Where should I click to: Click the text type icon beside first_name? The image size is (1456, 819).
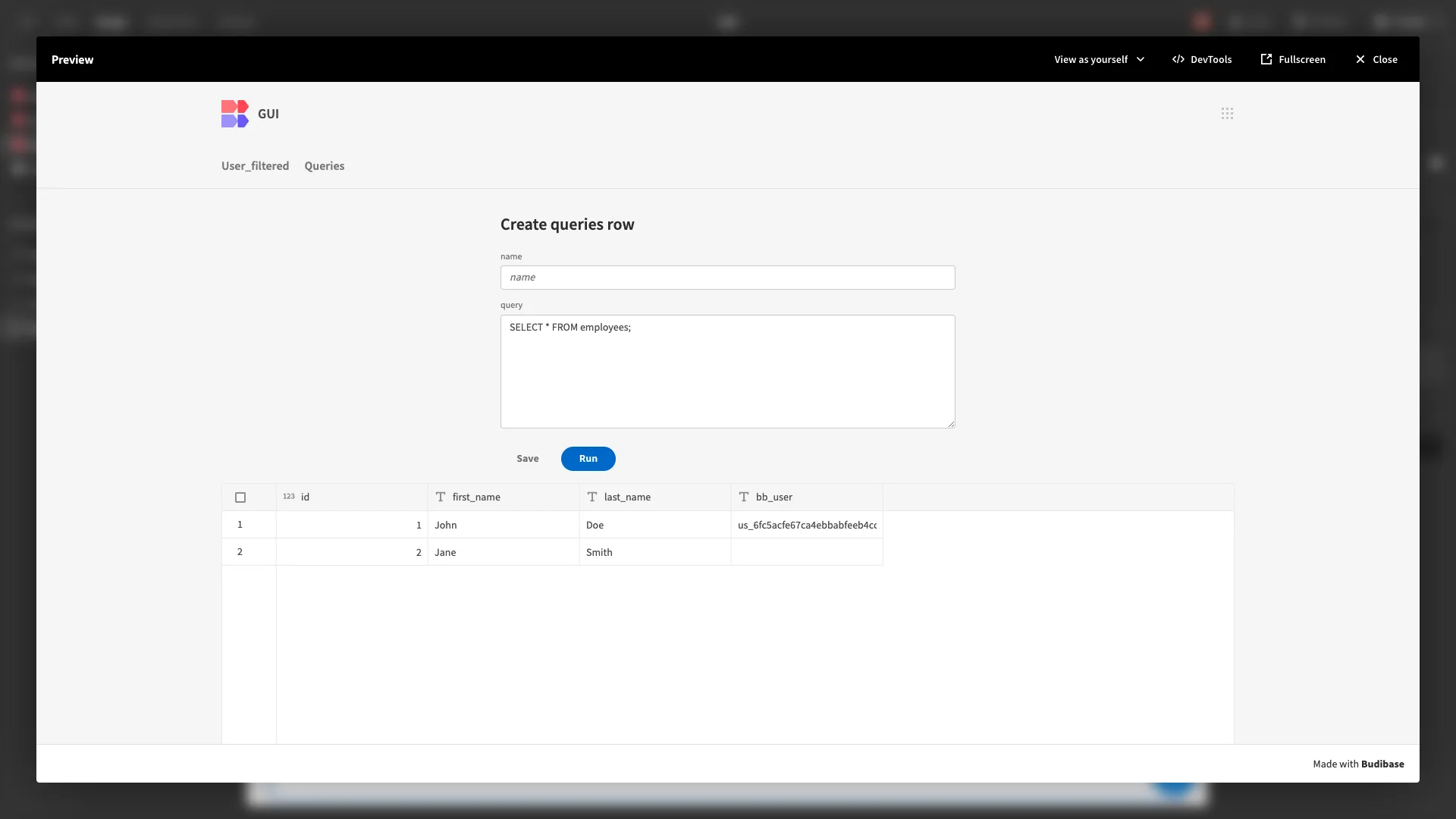tap(441, 497)
